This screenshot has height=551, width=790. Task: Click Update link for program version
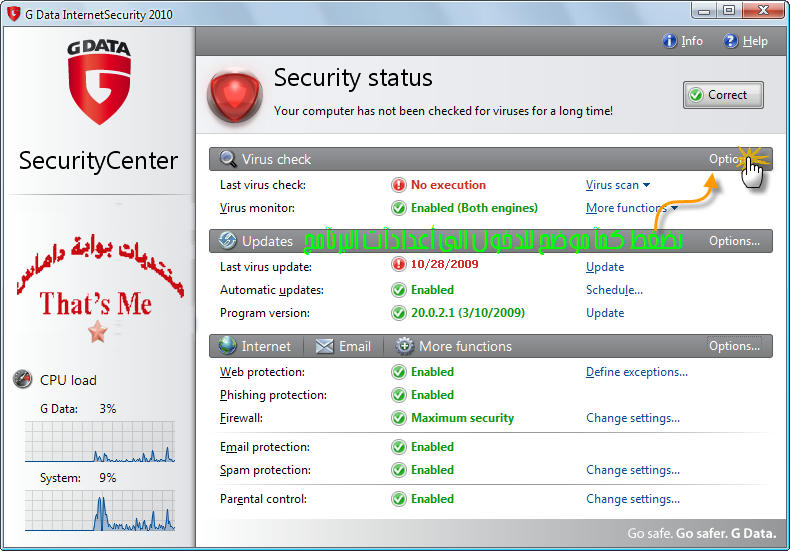(605, 313)
